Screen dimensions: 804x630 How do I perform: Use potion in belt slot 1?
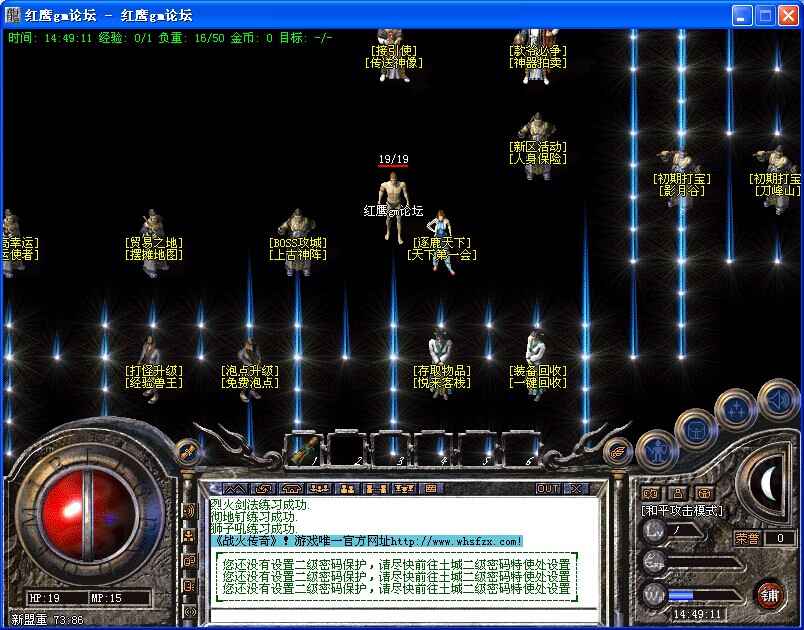pyautogui.click(x=309, y=447)
